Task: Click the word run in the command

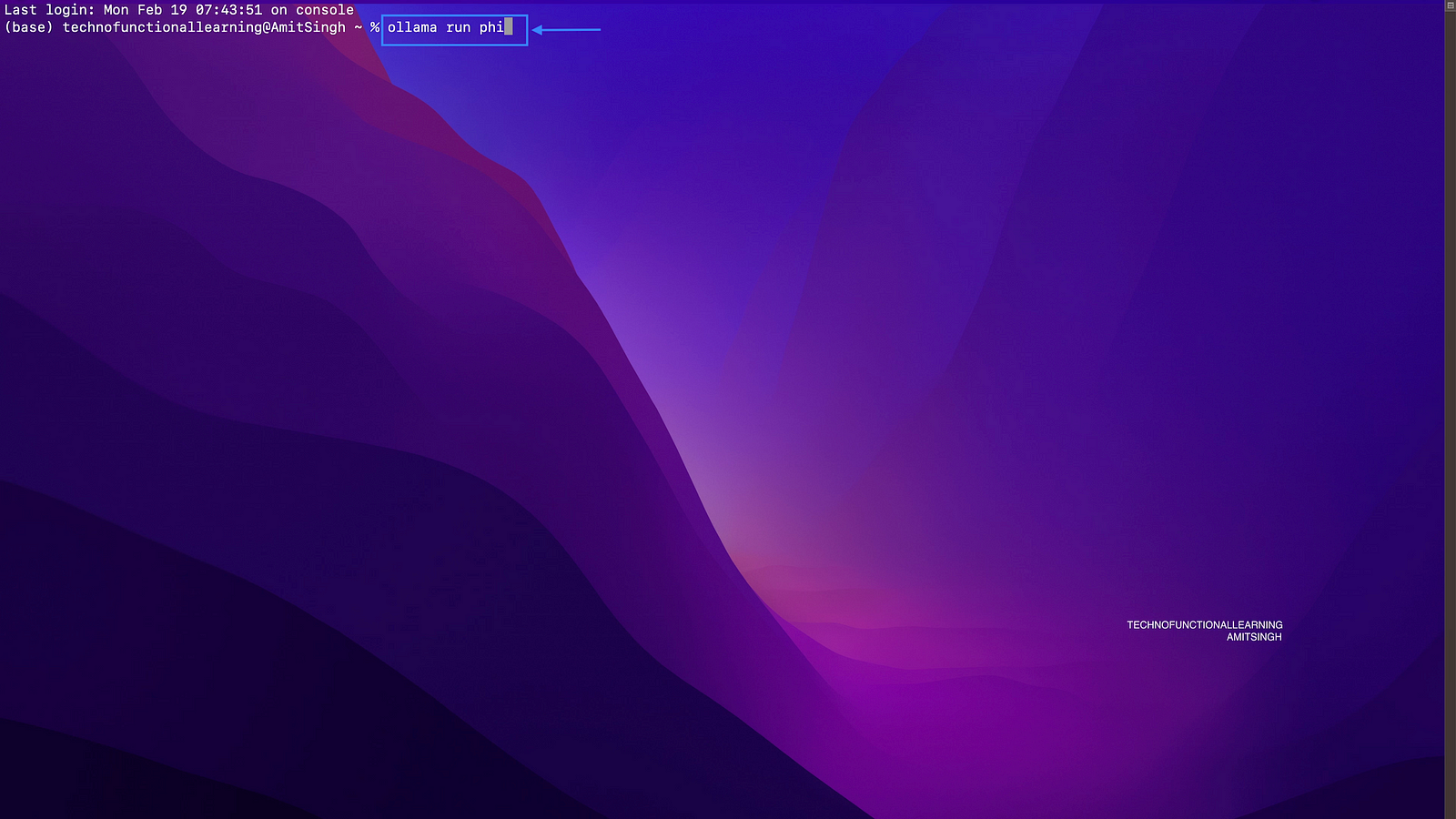Action: [458, 27]
